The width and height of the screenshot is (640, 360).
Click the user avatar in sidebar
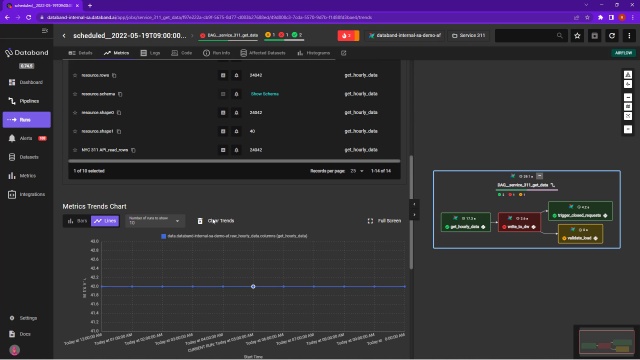(15, 350)
